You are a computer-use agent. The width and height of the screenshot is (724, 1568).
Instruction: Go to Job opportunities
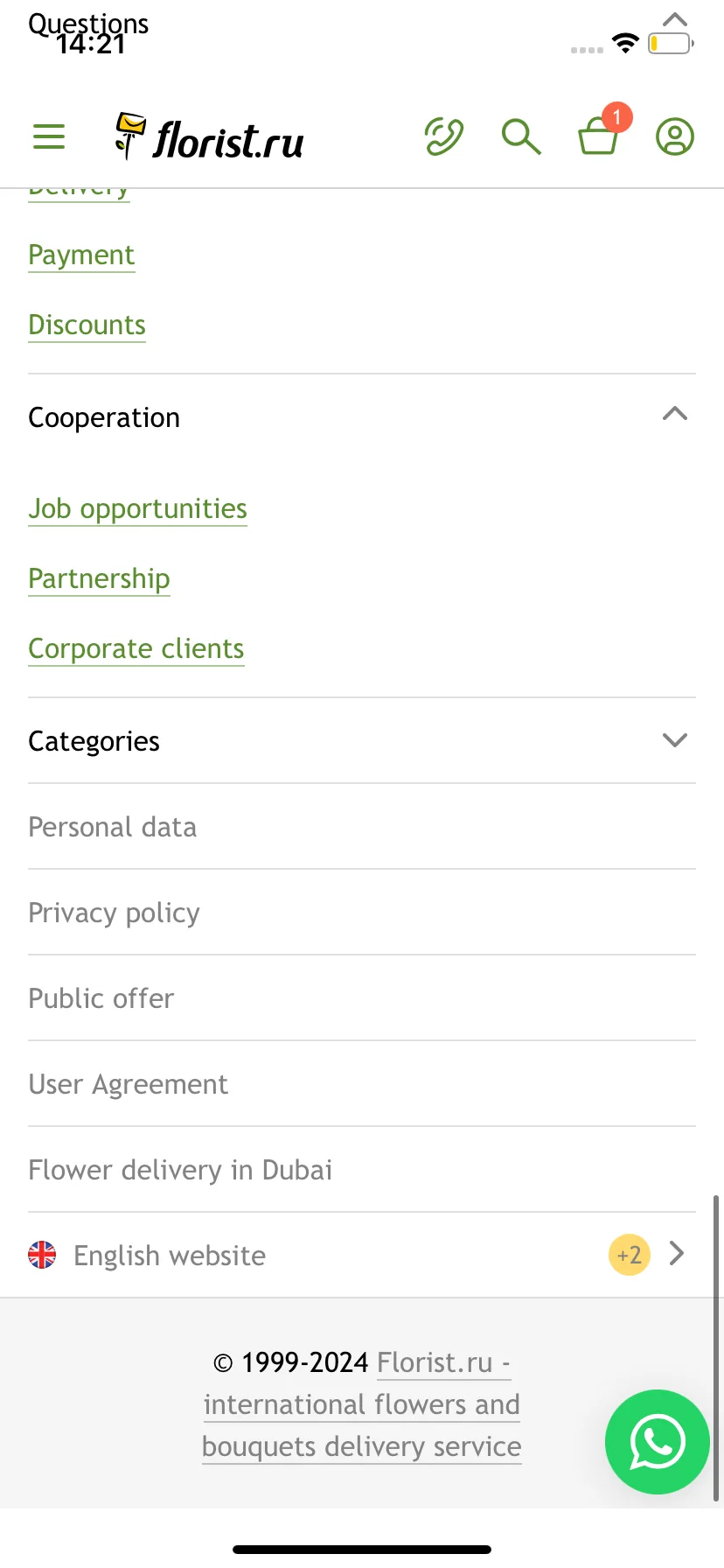point(137,508)
